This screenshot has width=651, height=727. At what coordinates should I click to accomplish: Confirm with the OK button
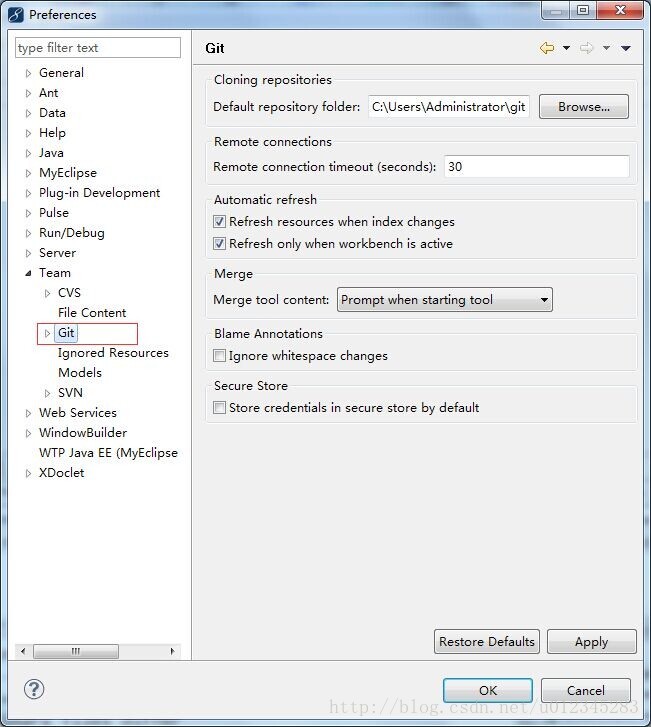coord(488,691)
